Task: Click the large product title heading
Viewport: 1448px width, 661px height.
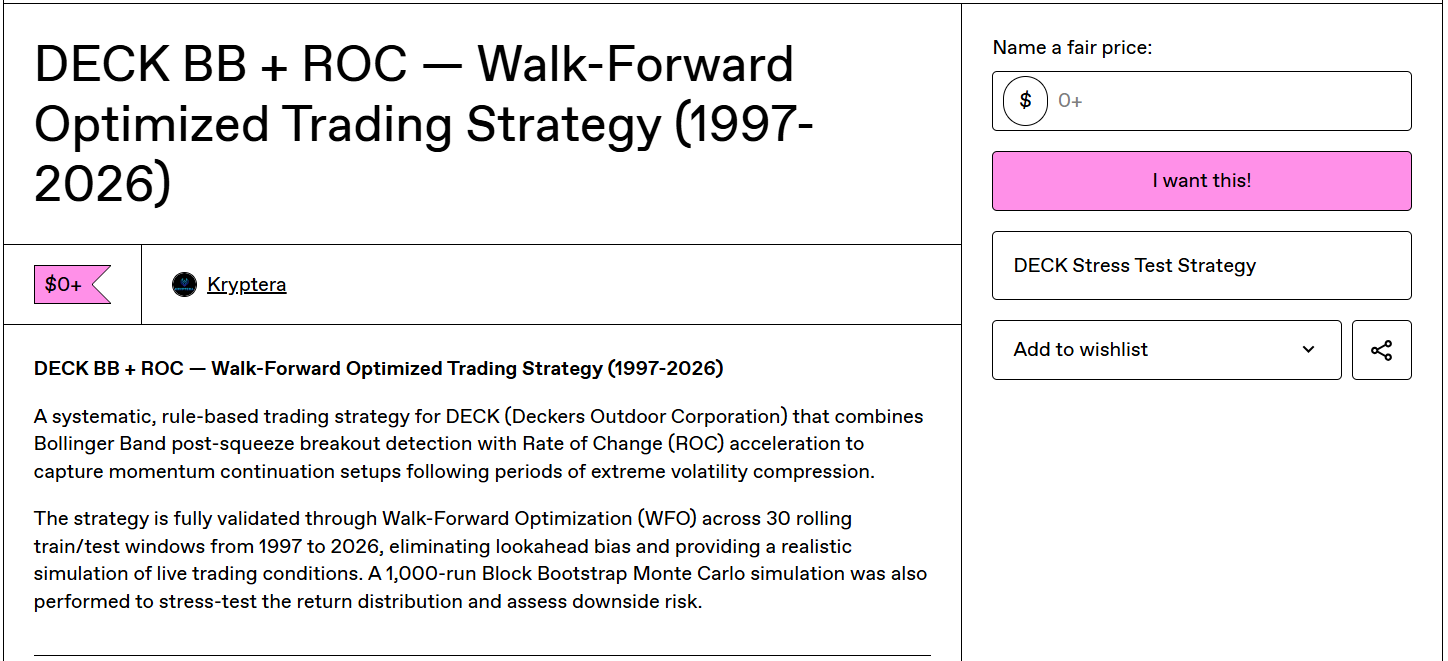Action: (425, 124)
